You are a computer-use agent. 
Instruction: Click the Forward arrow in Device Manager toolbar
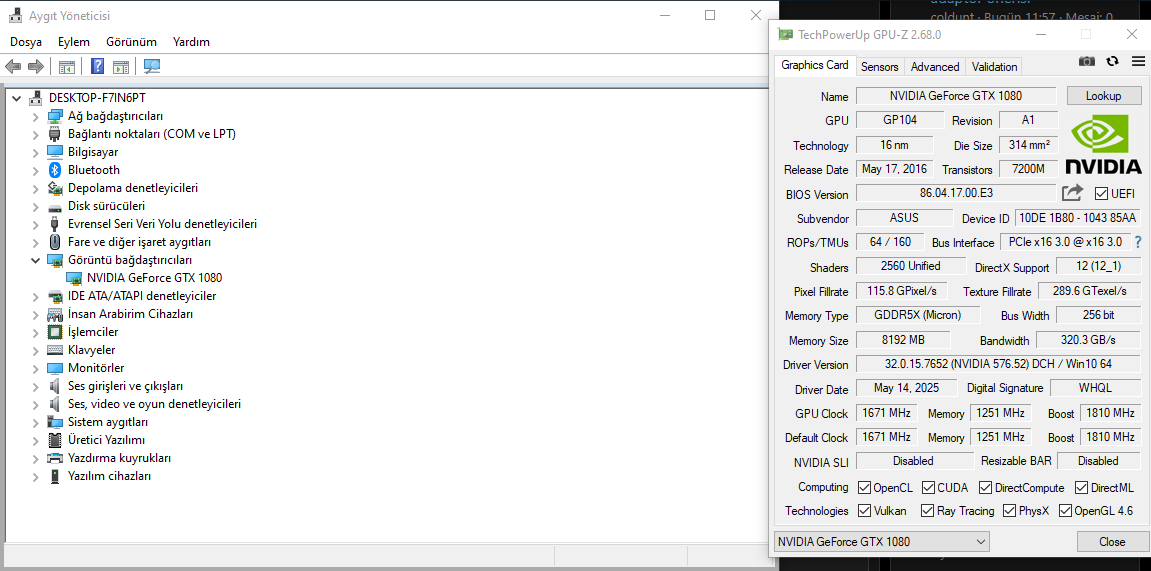pos(35,67)
